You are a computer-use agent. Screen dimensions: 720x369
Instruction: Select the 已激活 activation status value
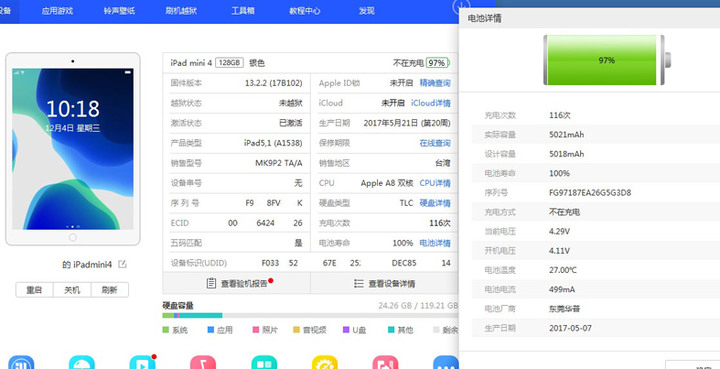(x=291, y=123)
